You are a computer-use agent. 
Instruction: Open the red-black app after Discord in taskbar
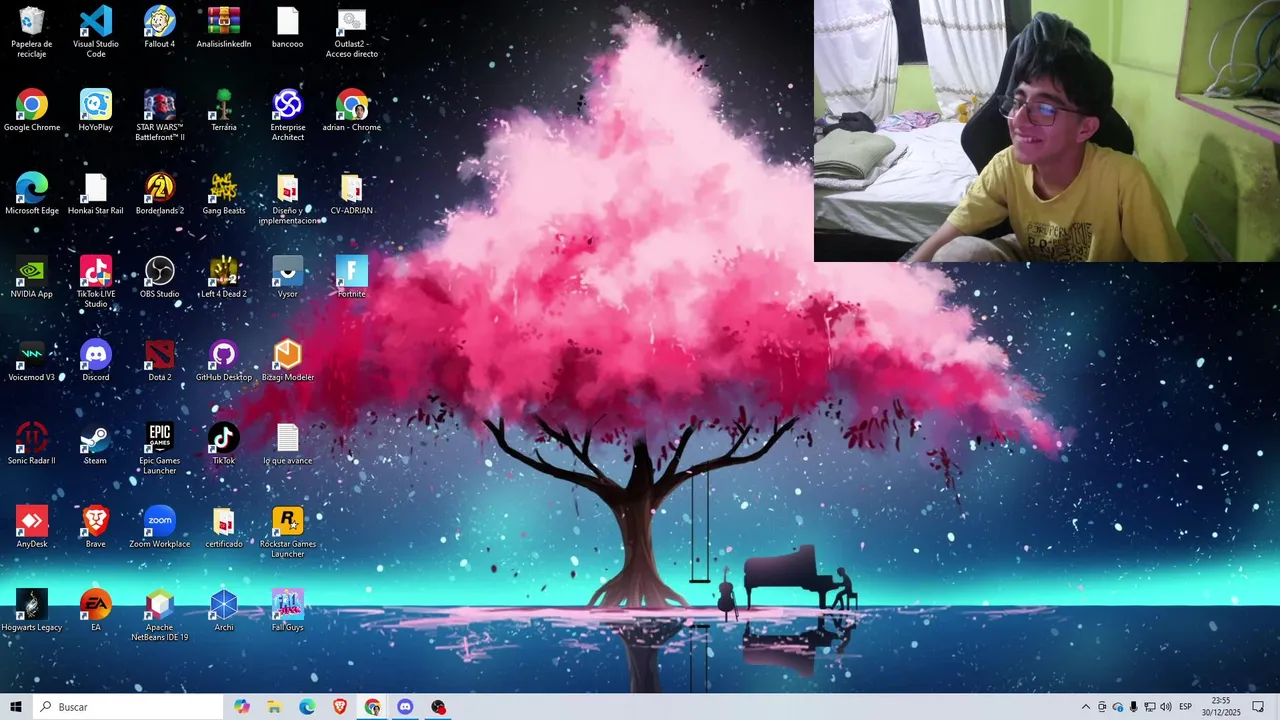click(x=438, y=707)
